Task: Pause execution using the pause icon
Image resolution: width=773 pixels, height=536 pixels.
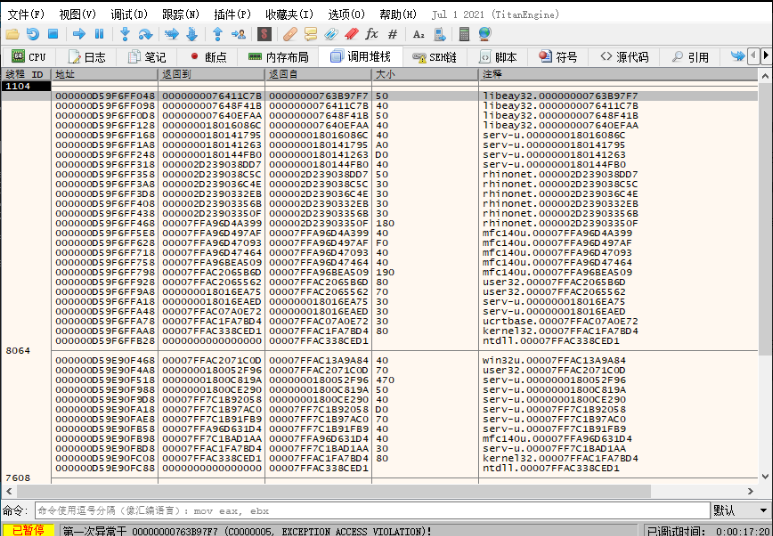Action: [99, 34]
